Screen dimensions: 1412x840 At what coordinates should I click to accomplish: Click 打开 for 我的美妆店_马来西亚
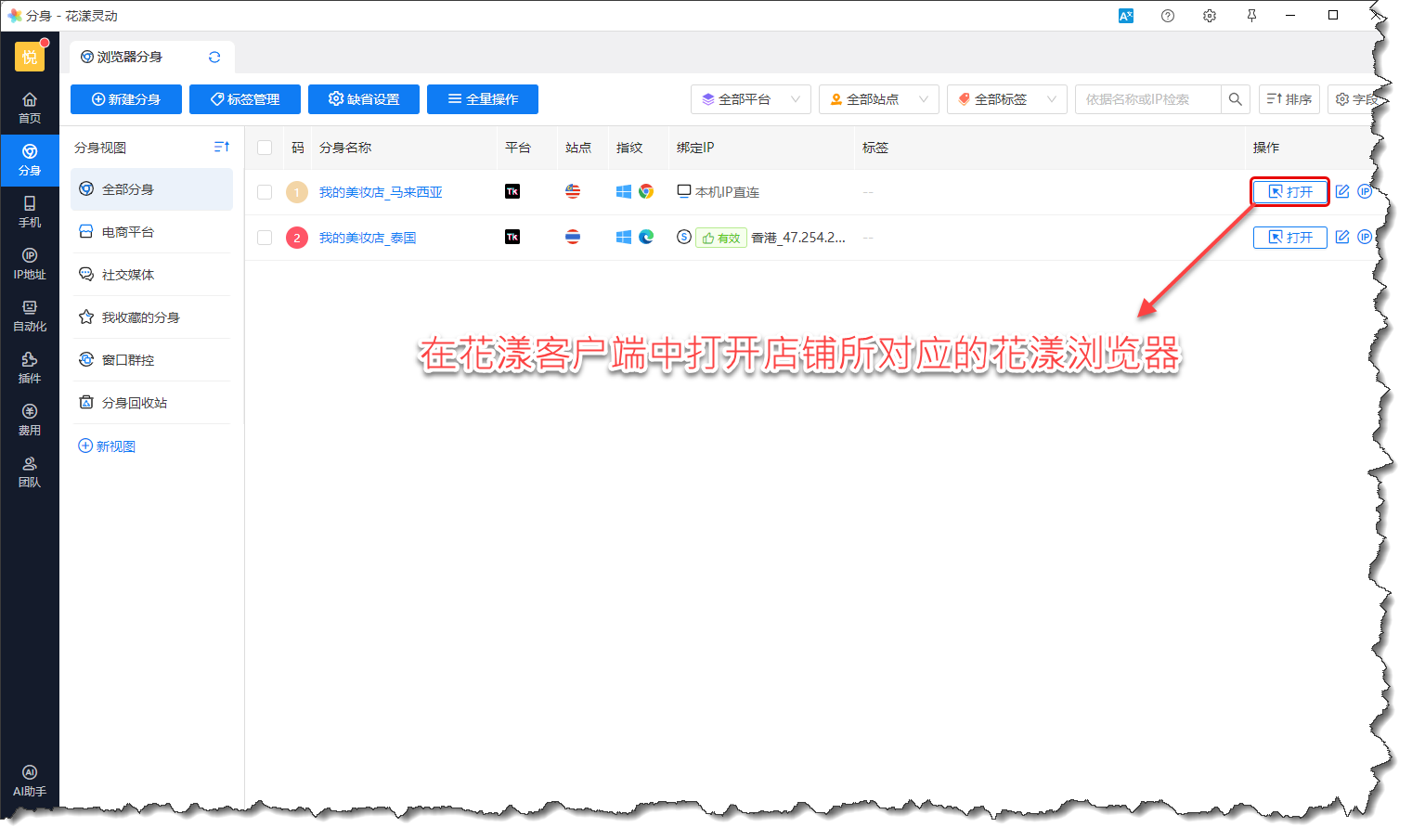pos(1290,191)
